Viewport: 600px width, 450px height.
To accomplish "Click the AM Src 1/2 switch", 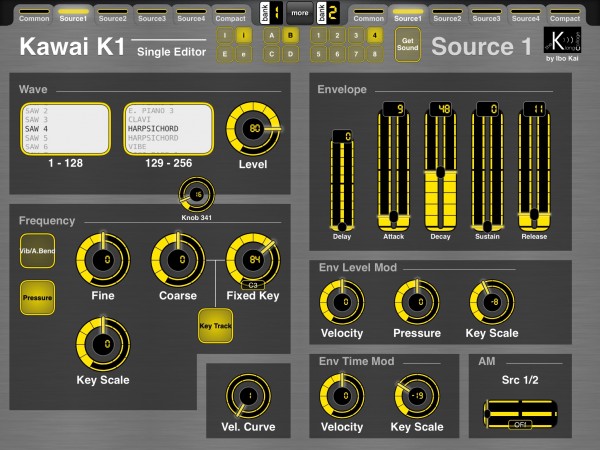I will [x=520, y=414].
